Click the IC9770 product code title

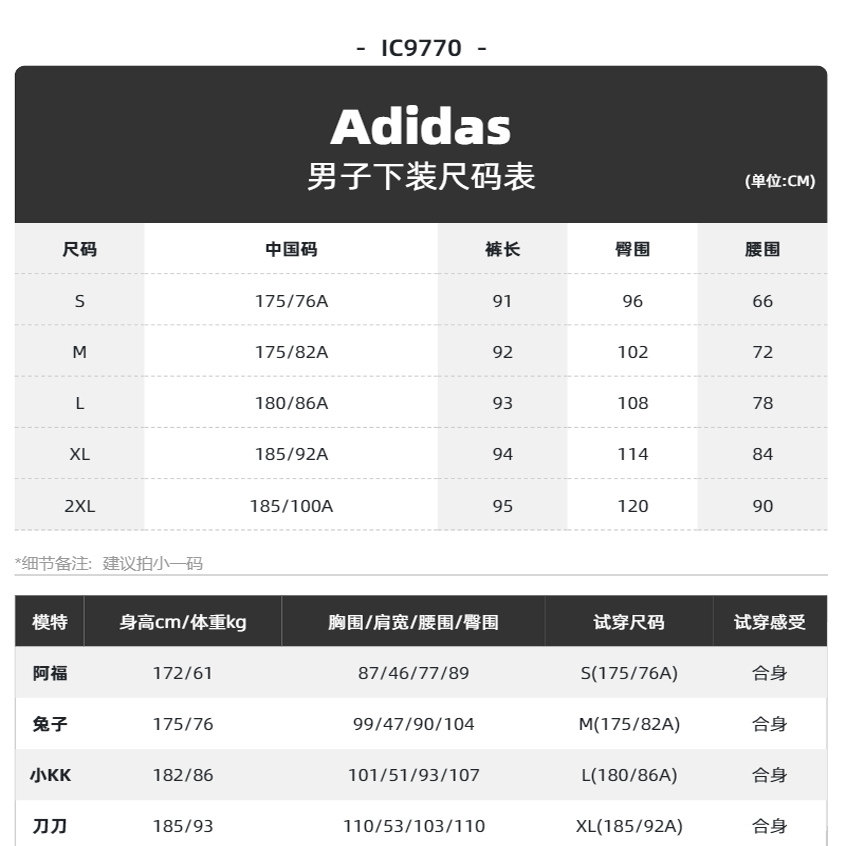[421, 48]
